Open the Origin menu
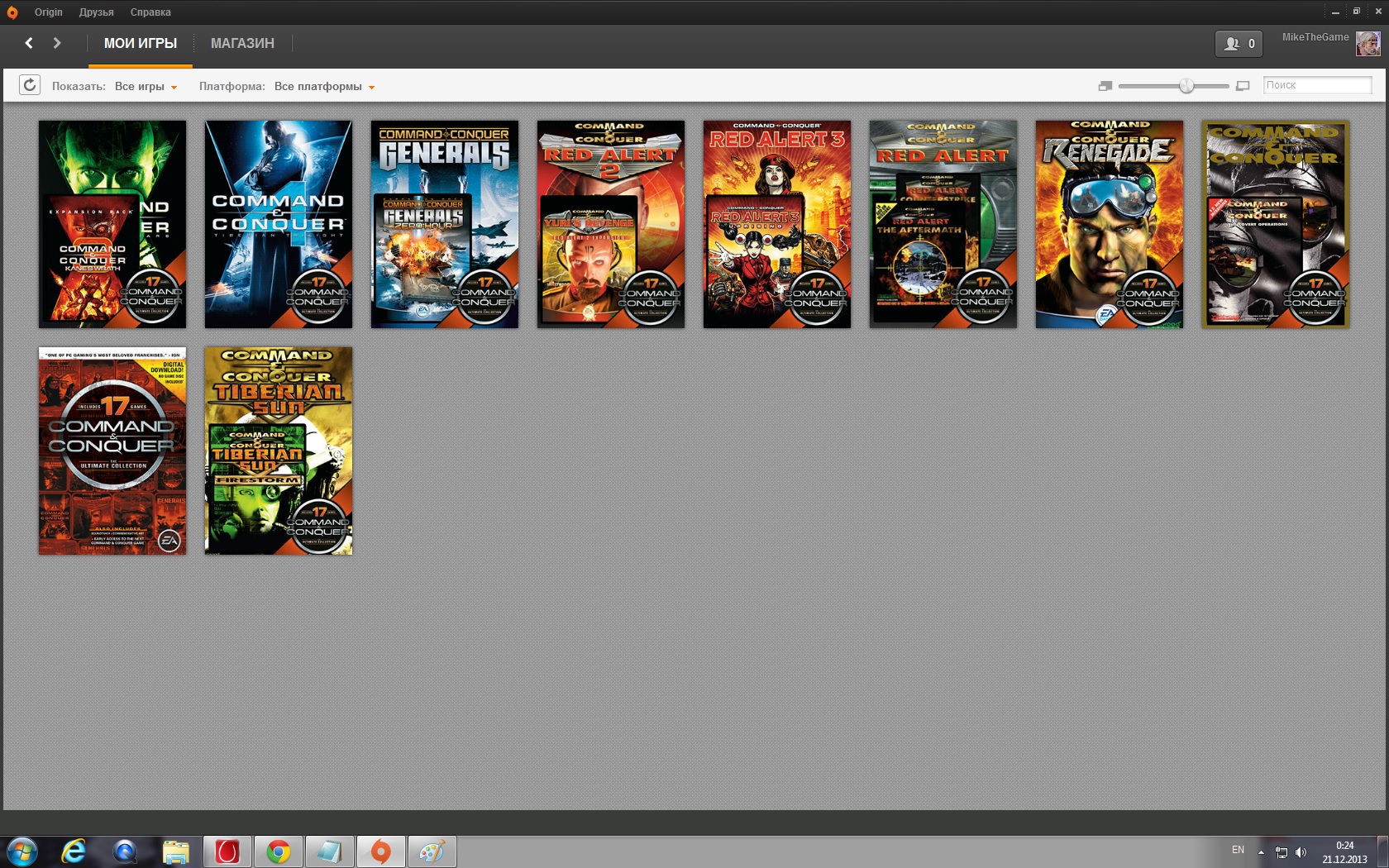 [48, 12]
